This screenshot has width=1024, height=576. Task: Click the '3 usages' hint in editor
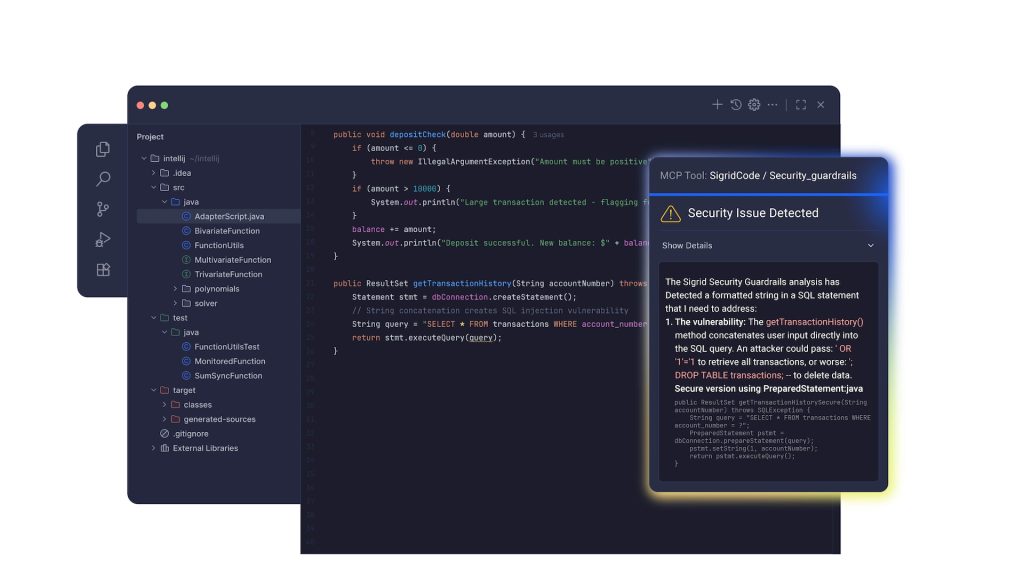[548, 135]
